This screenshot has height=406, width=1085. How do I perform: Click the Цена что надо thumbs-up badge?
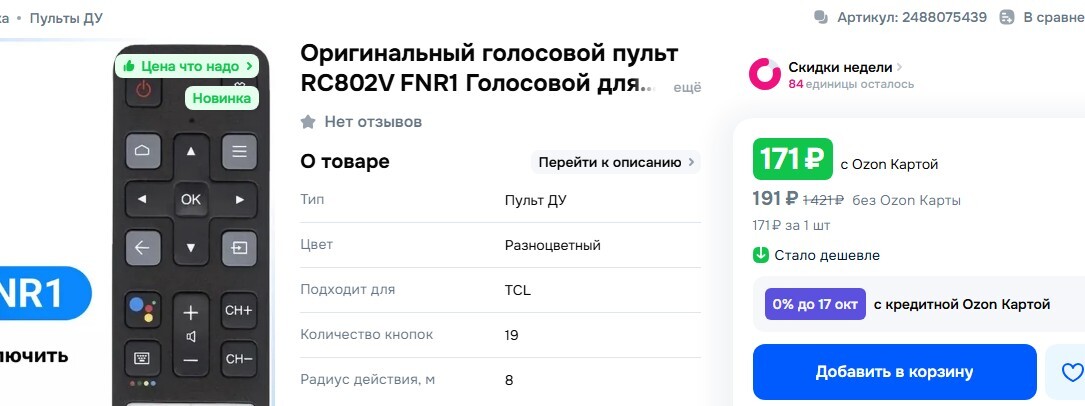point(187,66)
